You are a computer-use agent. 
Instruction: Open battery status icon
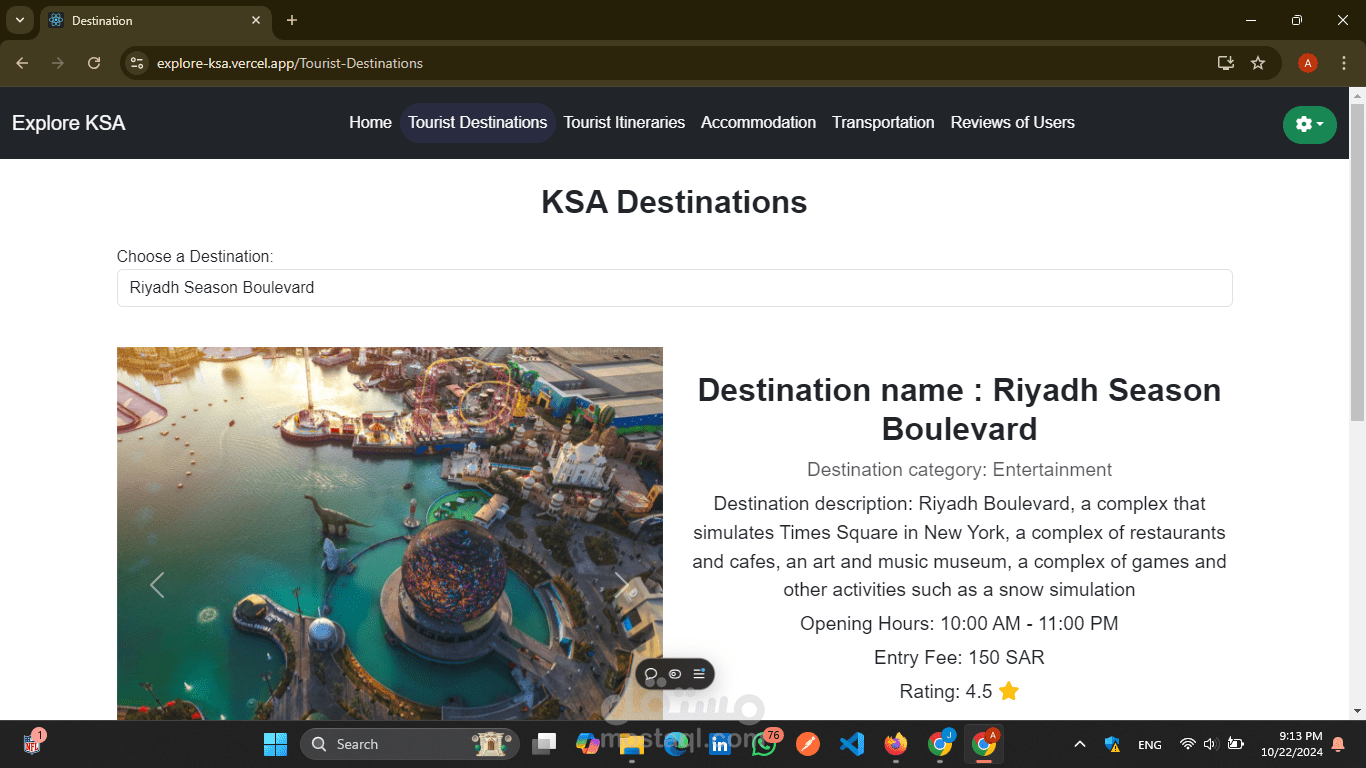pos(1235,744)
